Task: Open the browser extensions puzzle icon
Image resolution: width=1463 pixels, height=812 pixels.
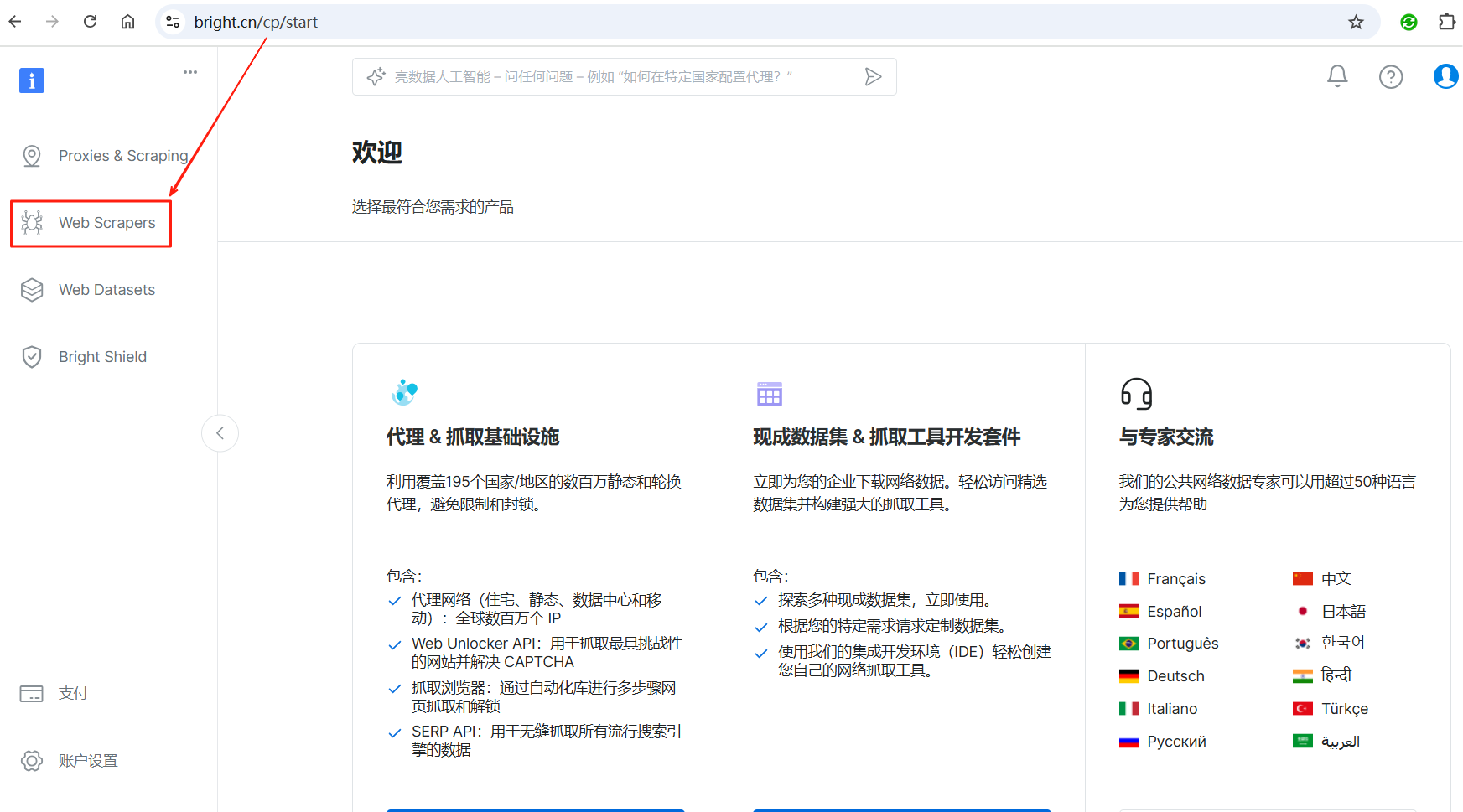Action: pos(1447,22)
